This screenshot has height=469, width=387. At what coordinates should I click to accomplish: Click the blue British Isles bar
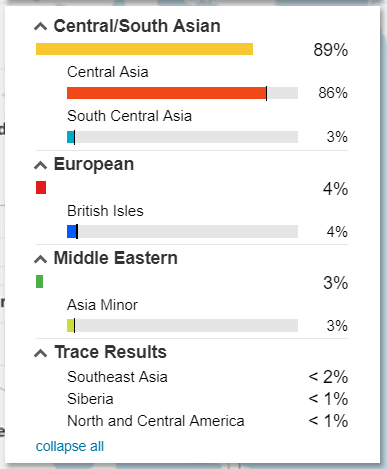[72, 231]
